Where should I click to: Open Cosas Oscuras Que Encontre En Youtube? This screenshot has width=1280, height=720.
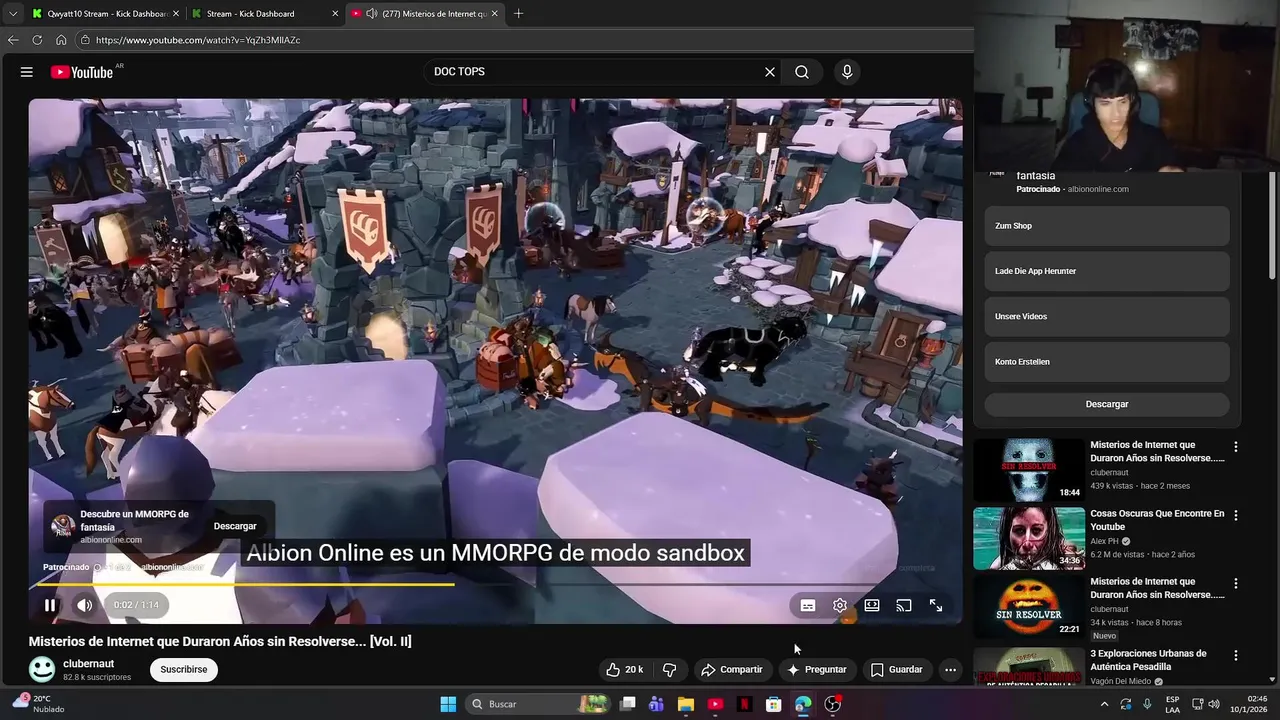1156,520
